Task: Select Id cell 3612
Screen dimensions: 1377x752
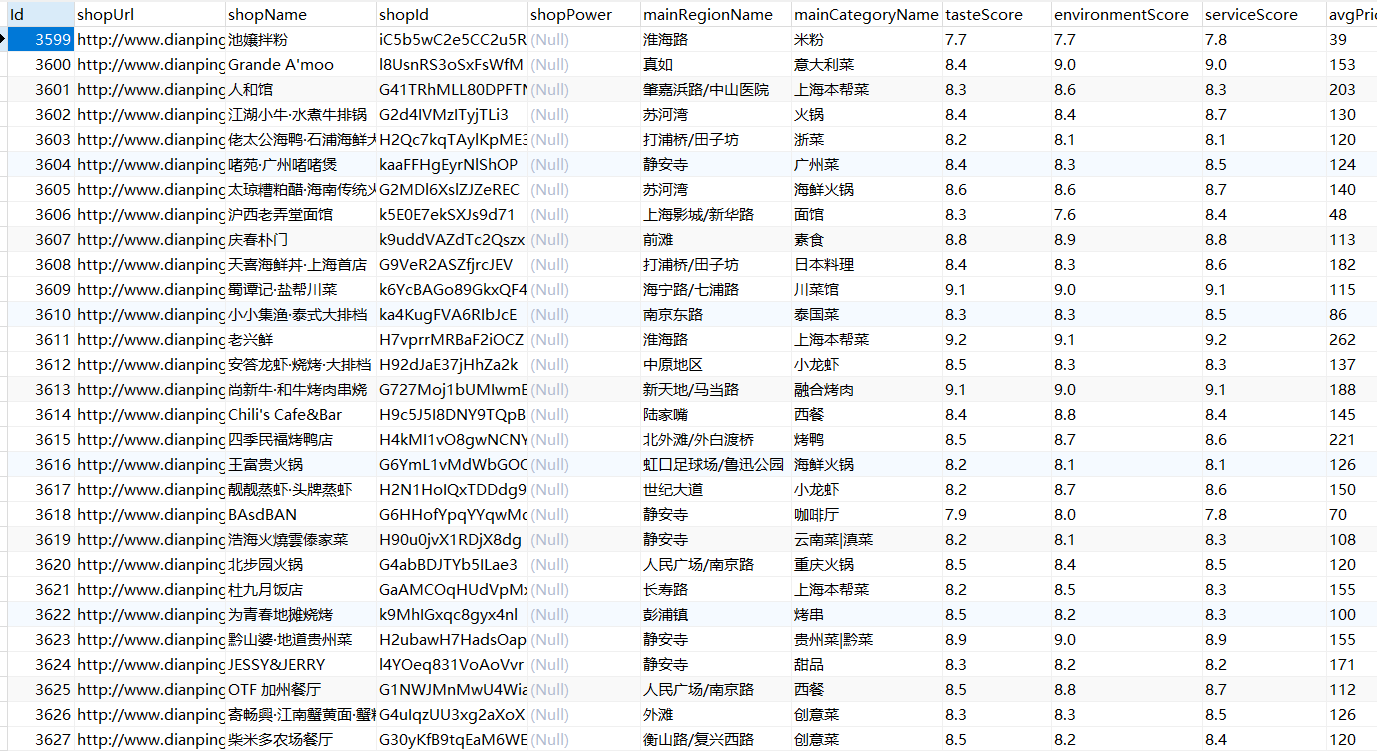Action: tap(40, 365)
